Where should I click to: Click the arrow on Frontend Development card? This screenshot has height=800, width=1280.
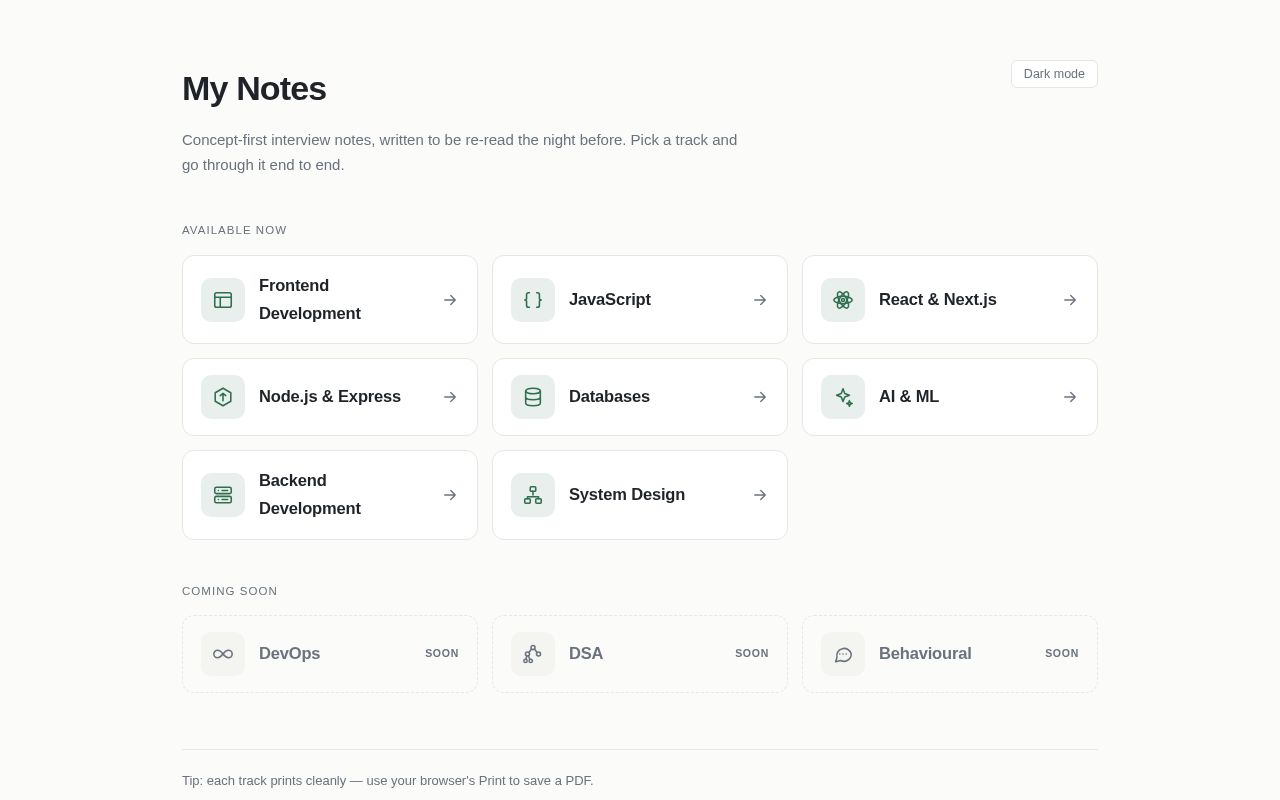point(450,300)
